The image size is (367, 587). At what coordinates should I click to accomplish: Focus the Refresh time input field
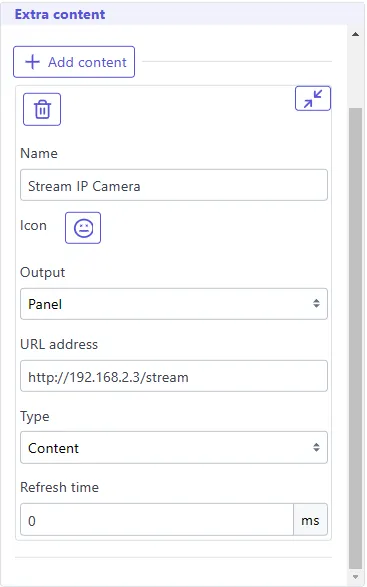(157, 520)
